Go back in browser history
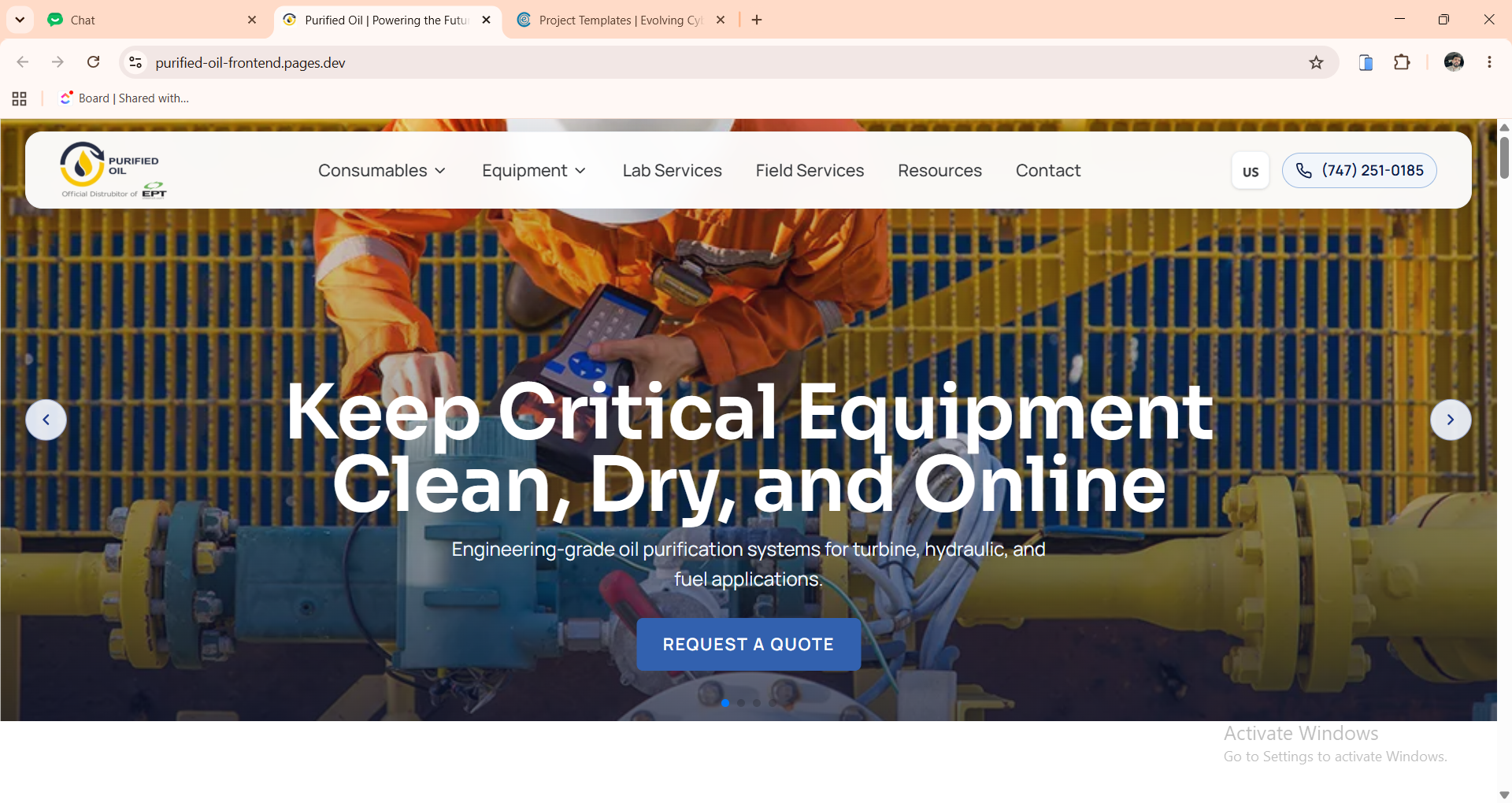1512x803 pixels. point(23,62)
